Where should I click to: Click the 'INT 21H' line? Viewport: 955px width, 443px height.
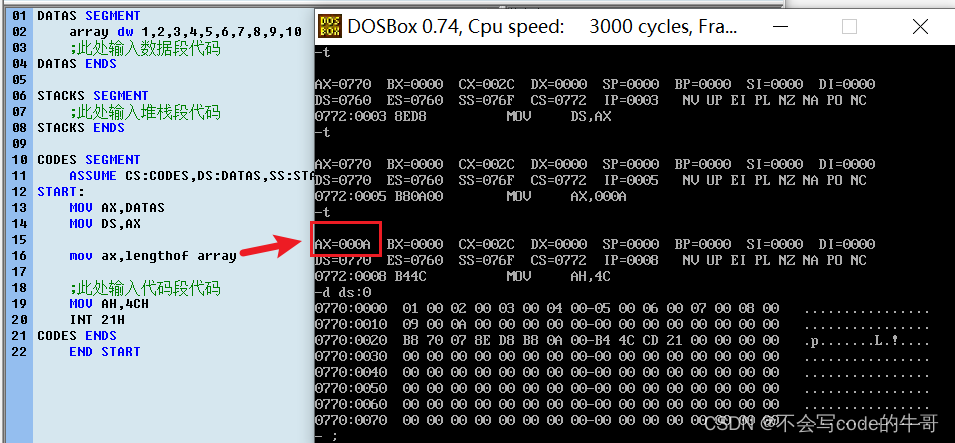pyautogui.click(x=97, y=319)
